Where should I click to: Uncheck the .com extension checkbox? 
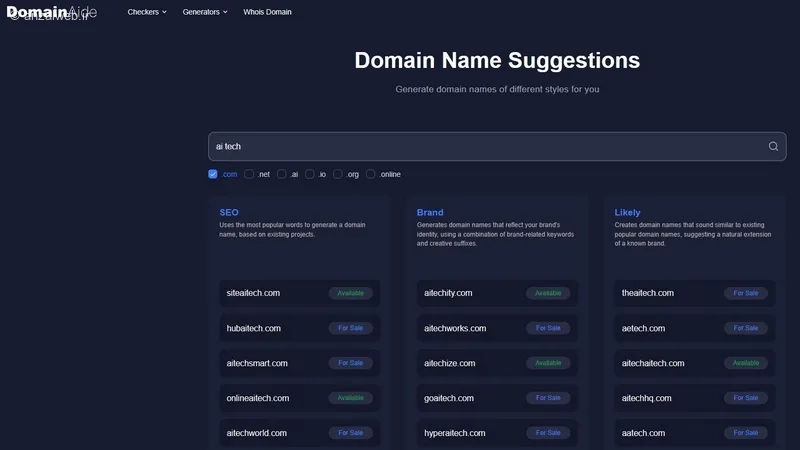point(213,174)
